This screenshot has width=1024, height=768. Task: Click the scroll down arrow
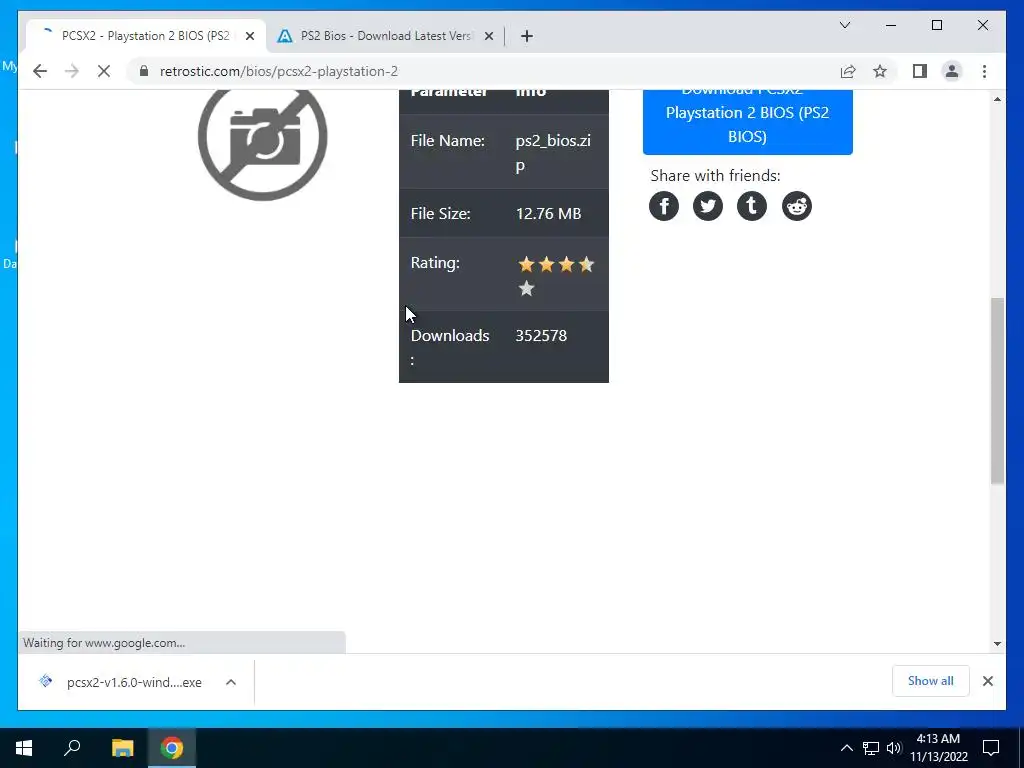pyautogui.click(x=997, y=644)
